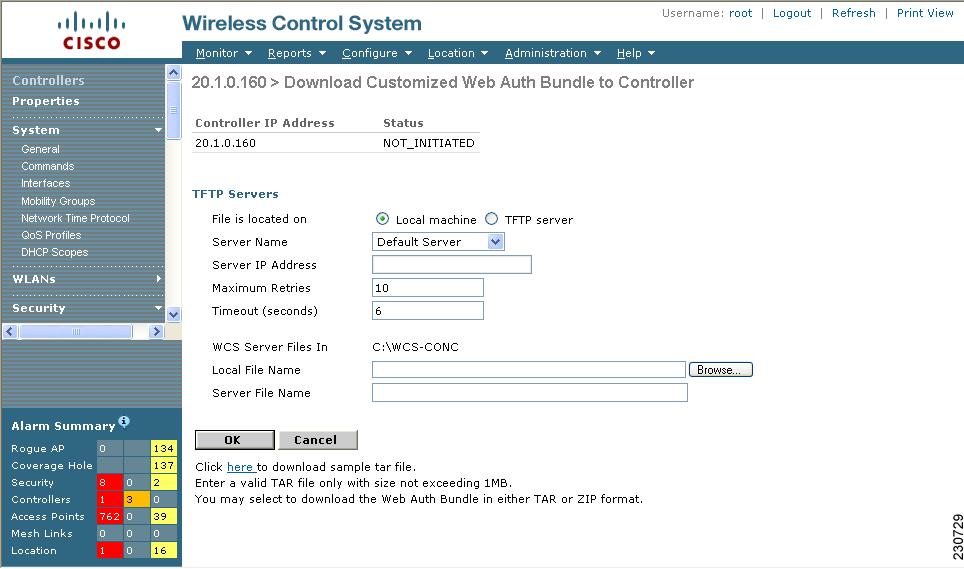The width and height of the screenshot is (964, 569).
Task: Click sidebar horizontal scroll left arrow
Action: [10, 332]
